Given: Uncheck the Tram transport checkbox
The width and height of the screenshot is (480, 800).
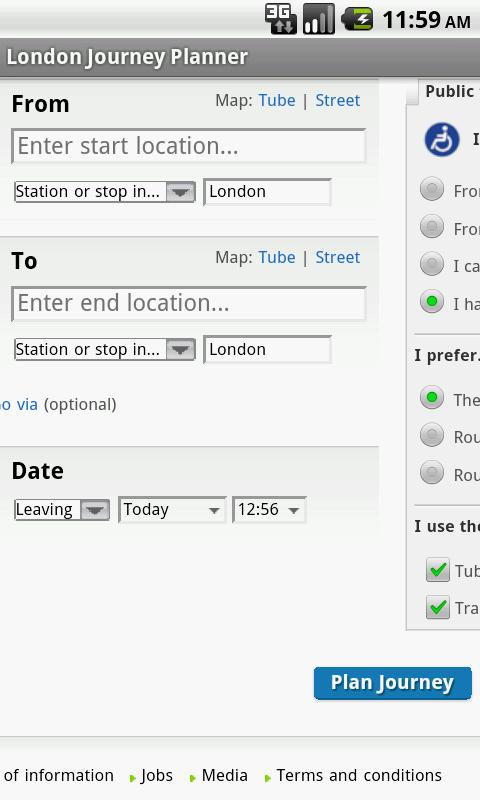Looking at the screenshot, I should [438, 607].
